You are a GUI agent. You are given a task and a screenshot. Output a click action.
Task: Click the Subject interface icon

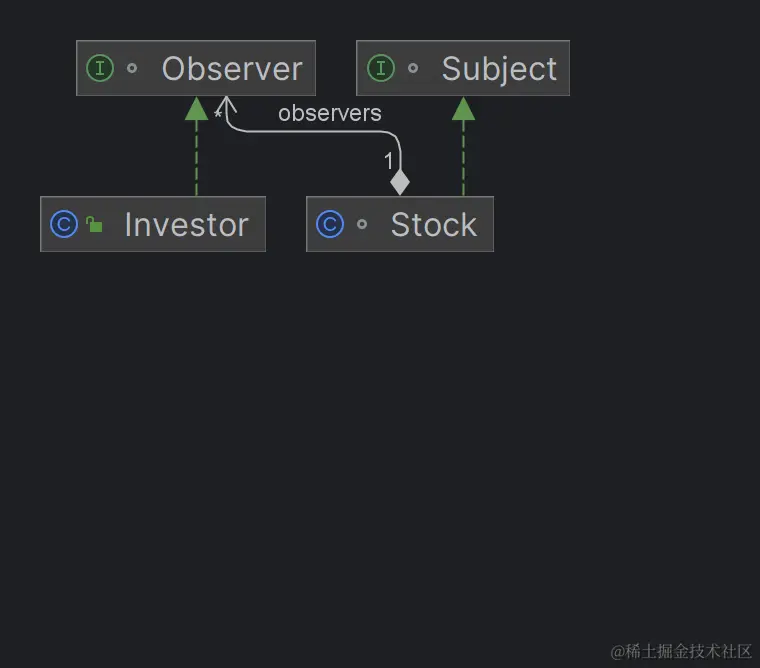coord(380,68)
